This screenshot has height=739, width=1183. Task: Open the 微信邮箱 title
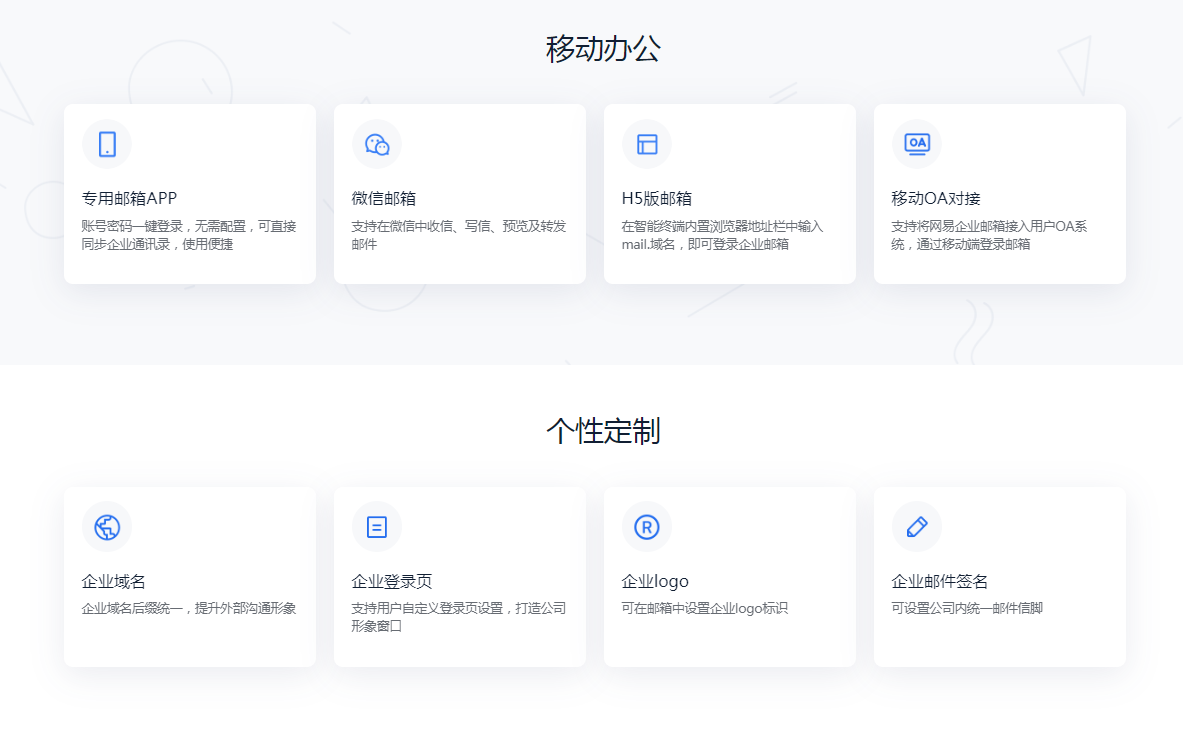point(383,198)
